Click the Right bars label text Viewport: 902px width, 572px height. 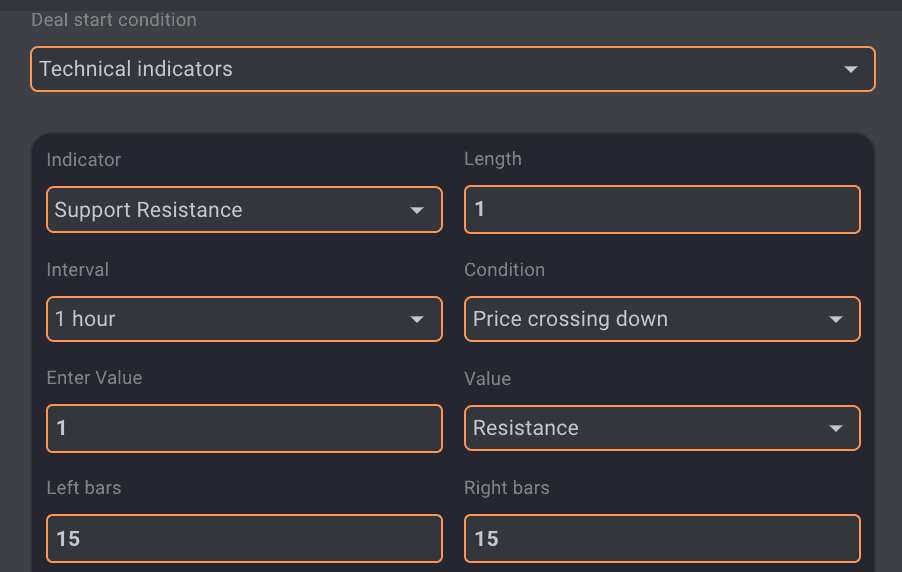506,488
